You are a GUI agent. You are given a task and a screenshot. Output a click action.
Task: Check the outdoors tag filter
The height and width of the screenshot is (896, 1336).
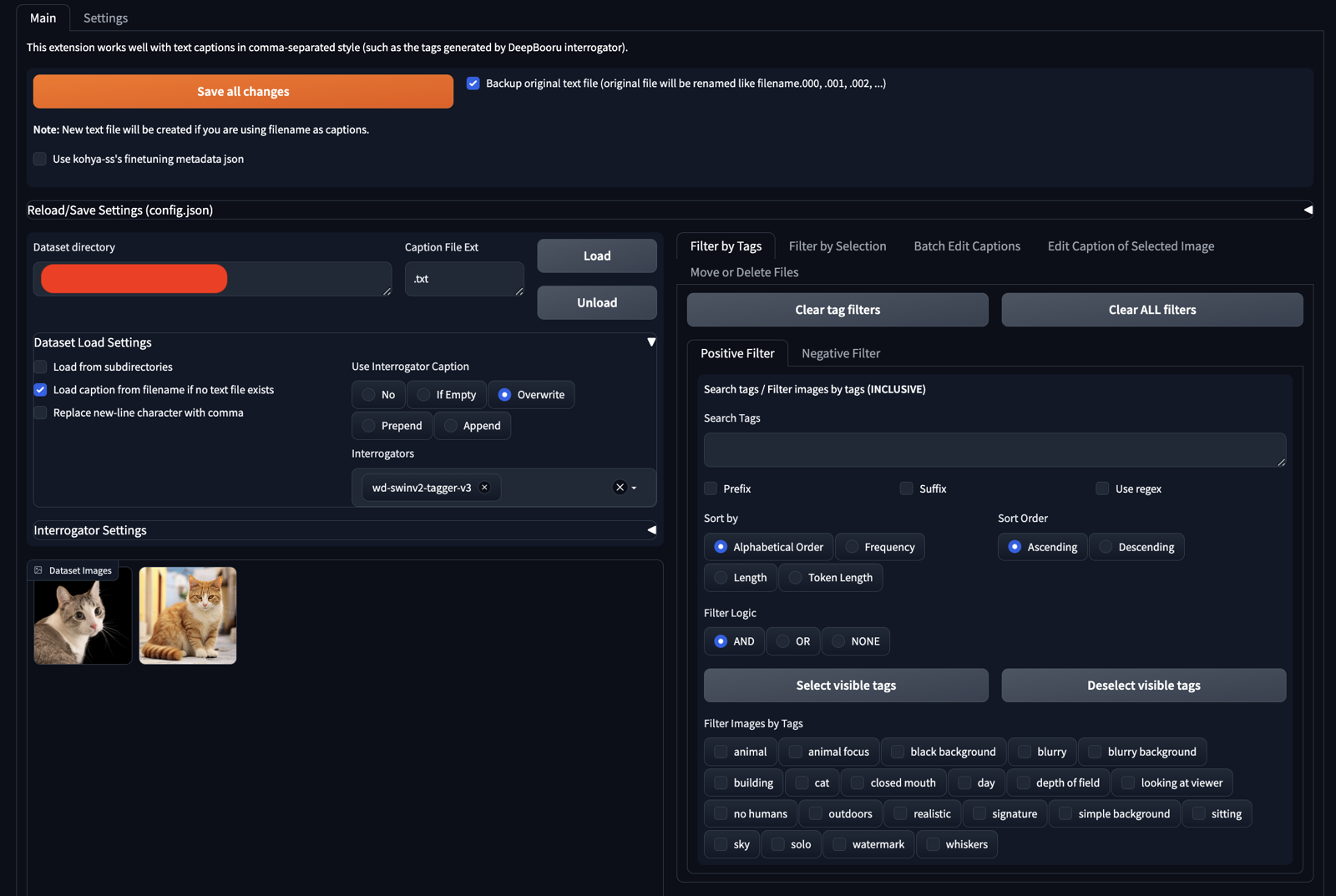[x=841, y=814]
